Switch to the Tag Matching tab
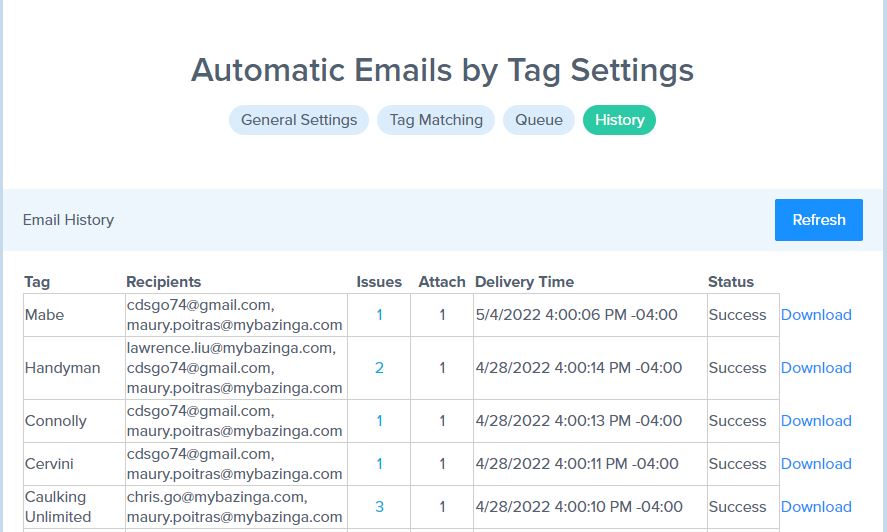887x532 pixels. (x=436, y=120)
